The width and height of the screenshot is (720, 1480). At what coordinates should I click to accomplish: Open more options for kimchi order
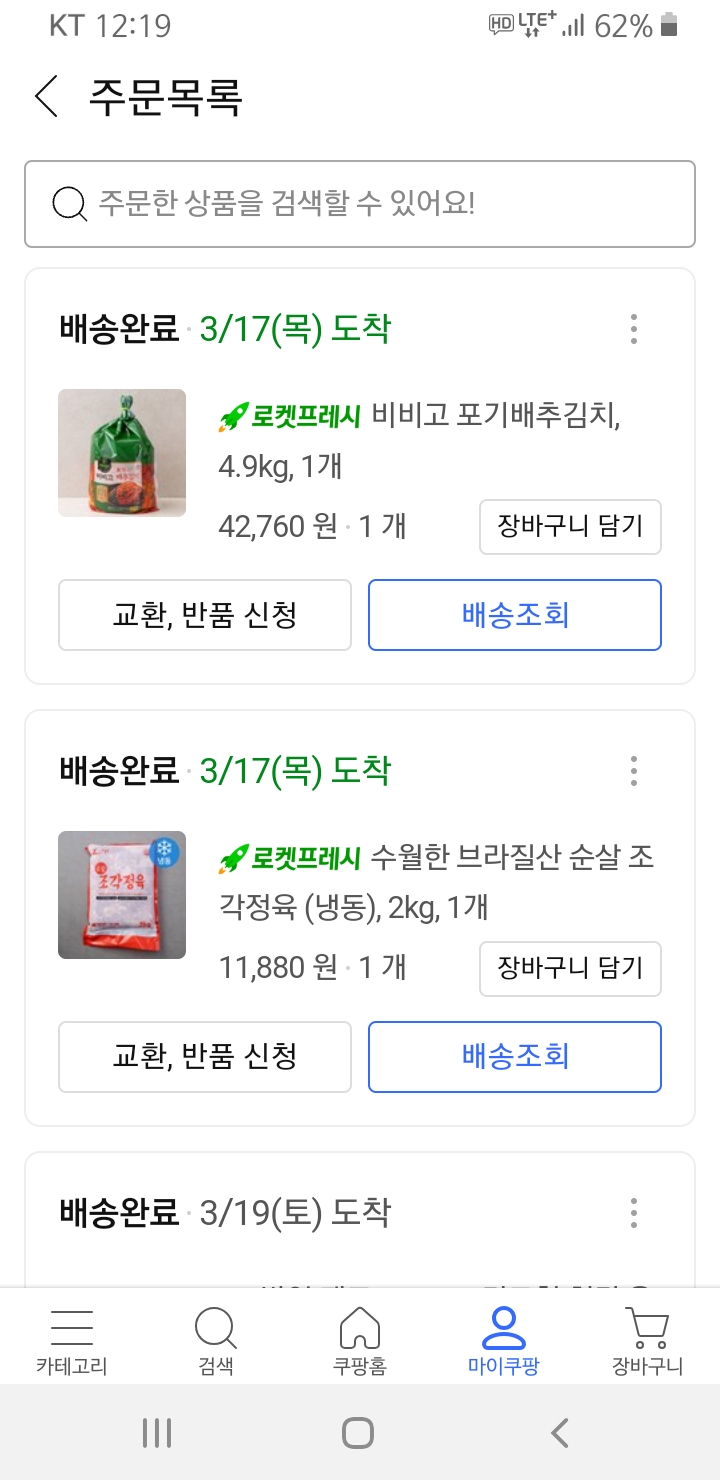tap(634, 329)
